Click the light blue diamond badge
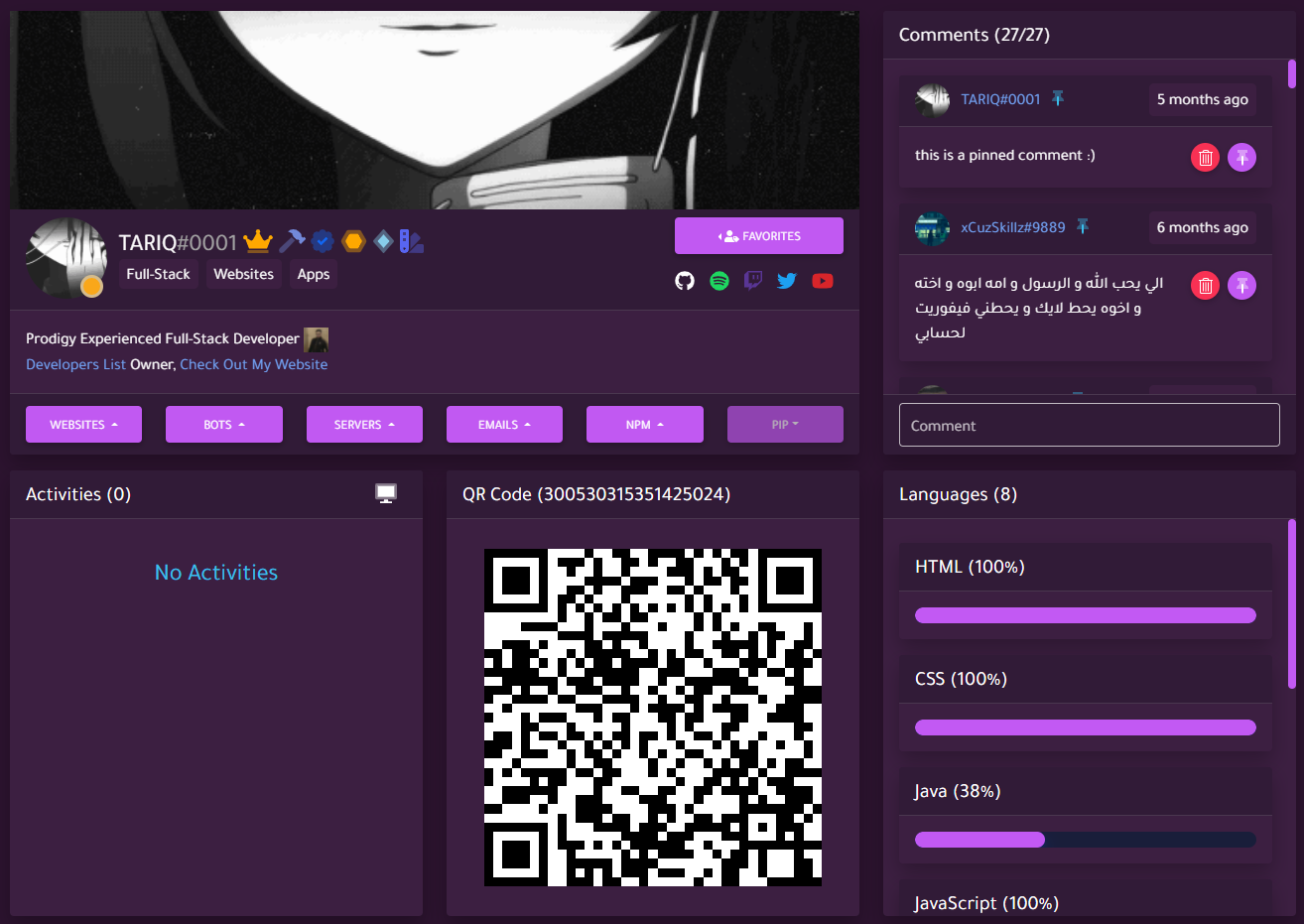1304x924 pixels. point(383,240)
